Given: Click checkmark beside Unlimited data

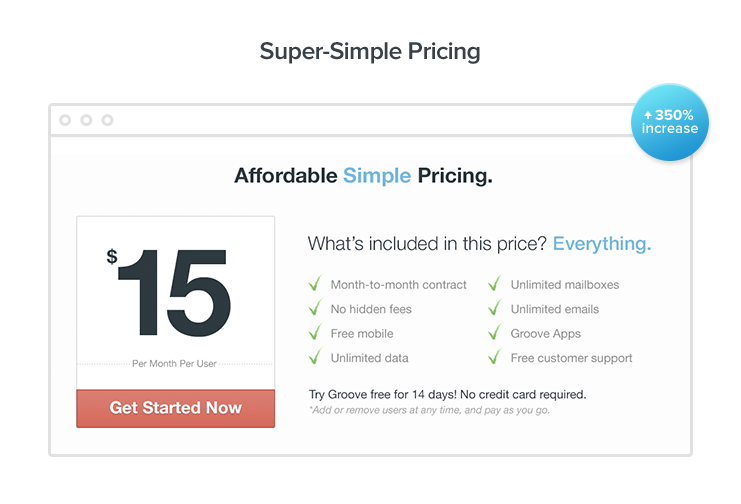Looking at the screenshot, I should (x=315, y=356).
